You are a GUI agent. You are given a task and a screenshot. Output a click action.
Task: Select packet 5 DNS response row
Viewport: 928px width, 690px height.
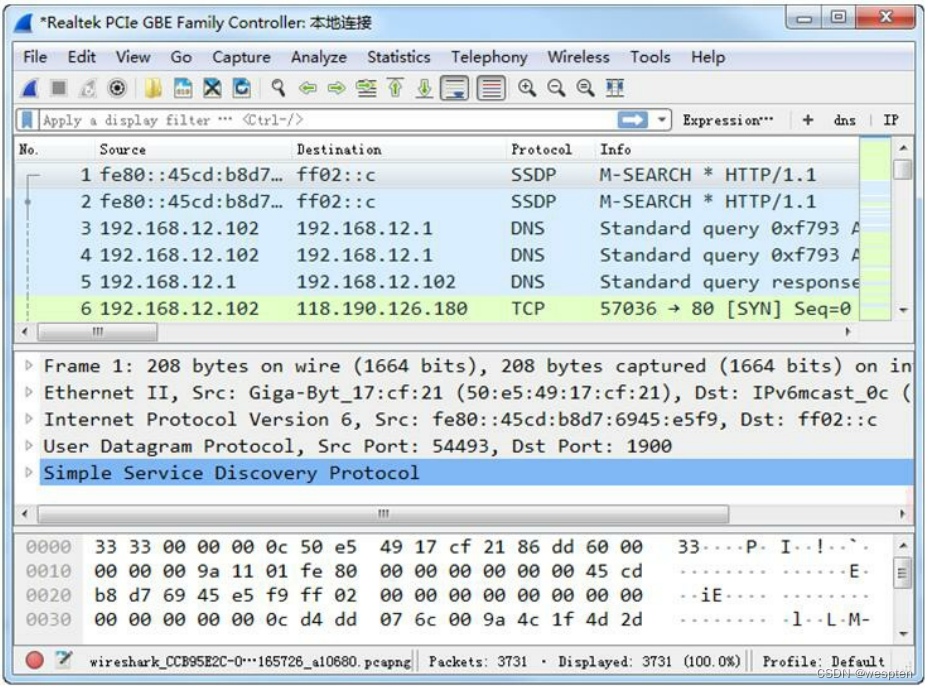[437, 282]
